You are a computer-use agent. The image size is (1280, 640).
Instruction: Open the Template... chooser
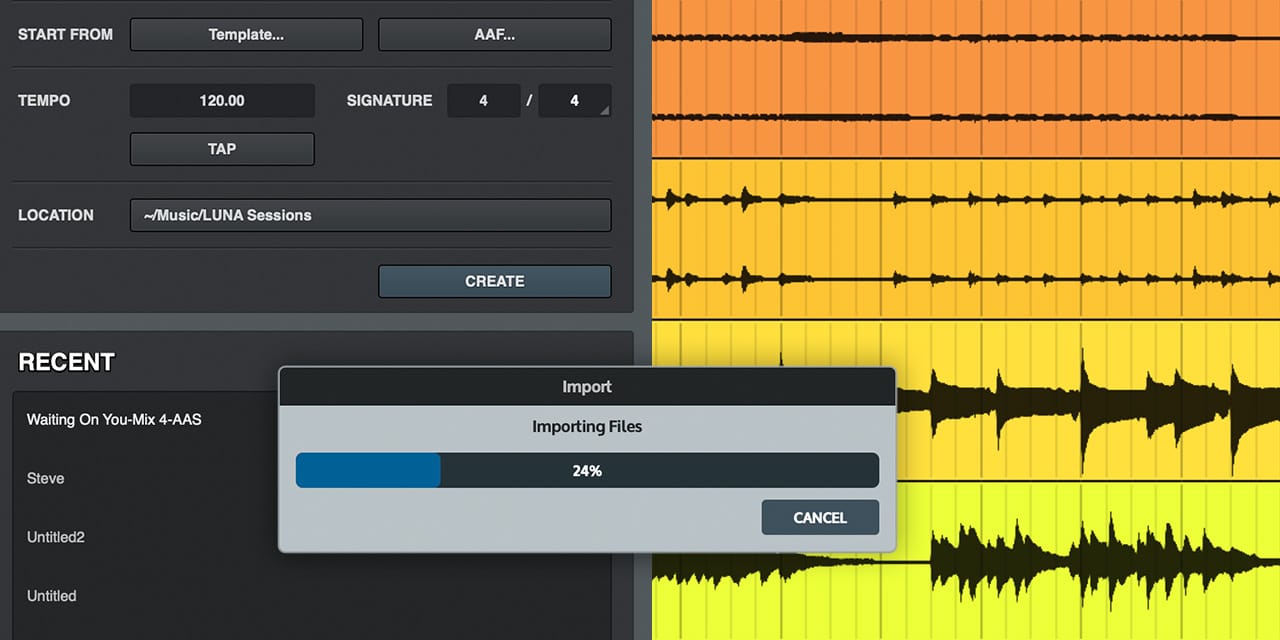(245, 34)
